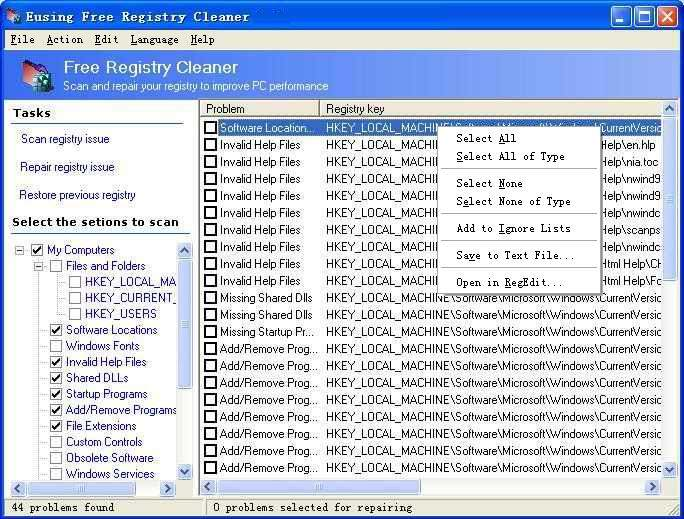Open the Help menu
Viewport: 684px width, 519px height.
click(202, 40)
